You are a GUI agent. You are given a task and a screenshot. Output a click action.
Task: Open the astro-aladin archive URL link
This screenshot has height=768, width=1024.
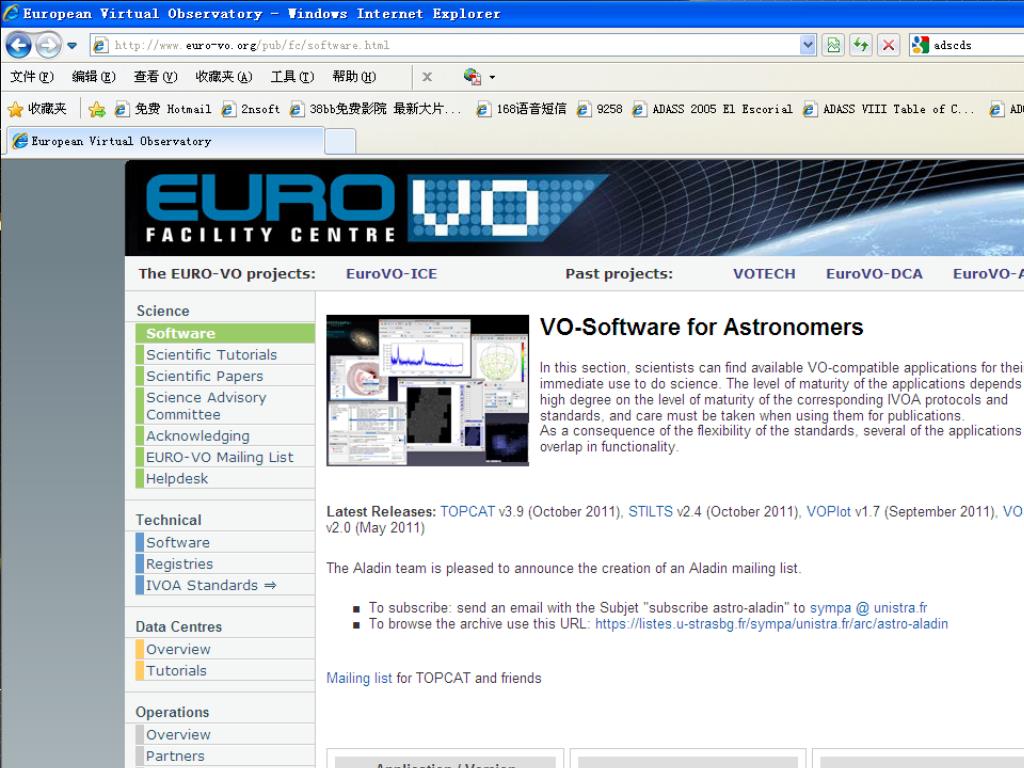(x=771, y=624)
